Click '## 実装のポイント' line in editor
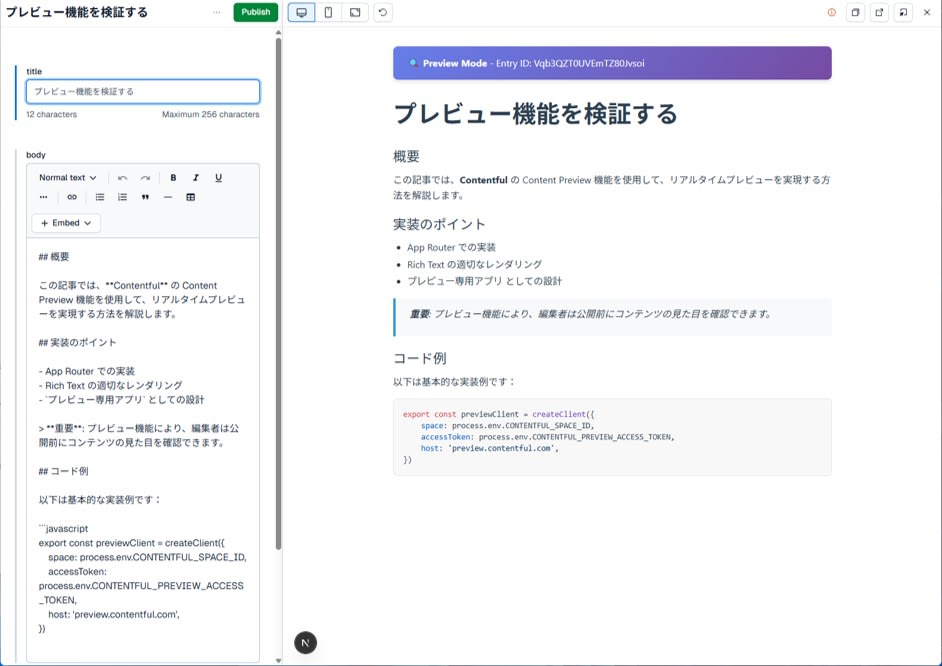Screen dimensions: 942x666 click(77, 342)
